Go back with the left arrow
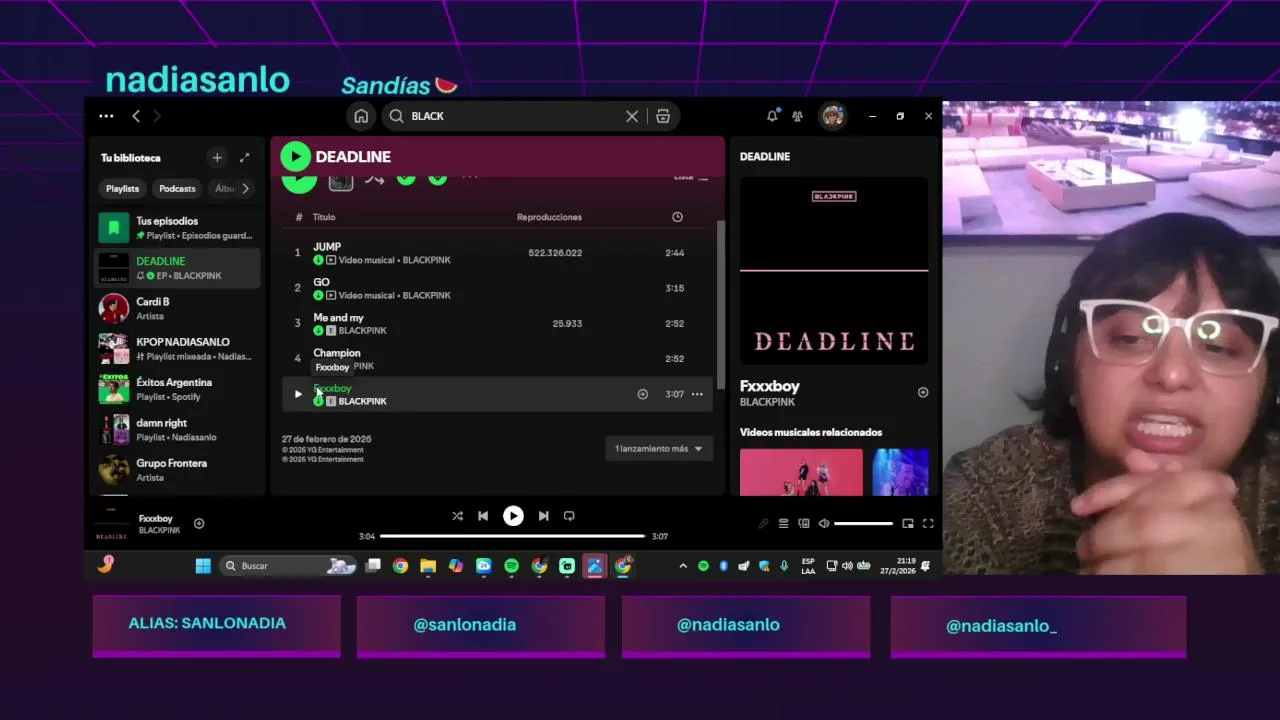The height and width of the screenshot is (720, 1280). pyautogui.click(x=136, y=116)
